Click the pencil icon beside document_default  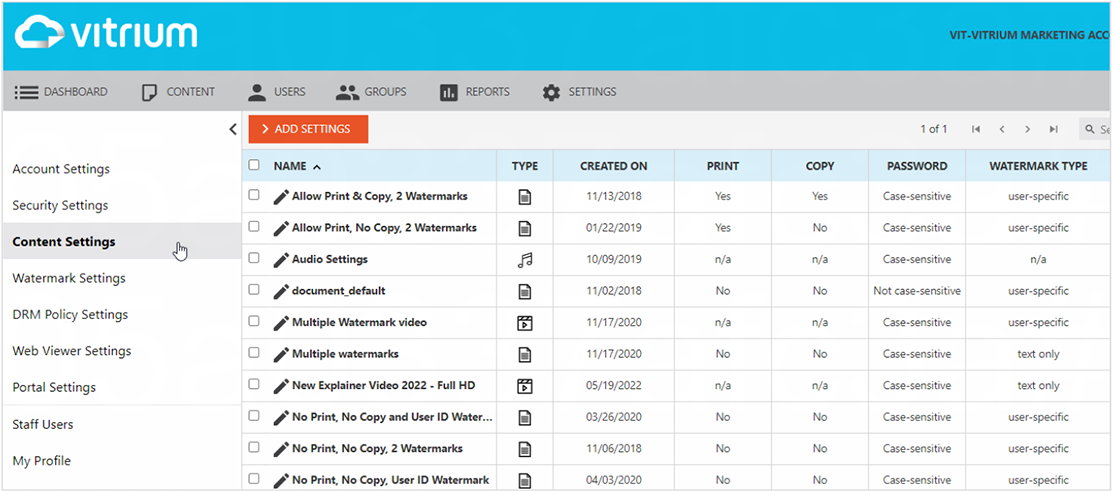coord(281,291)
